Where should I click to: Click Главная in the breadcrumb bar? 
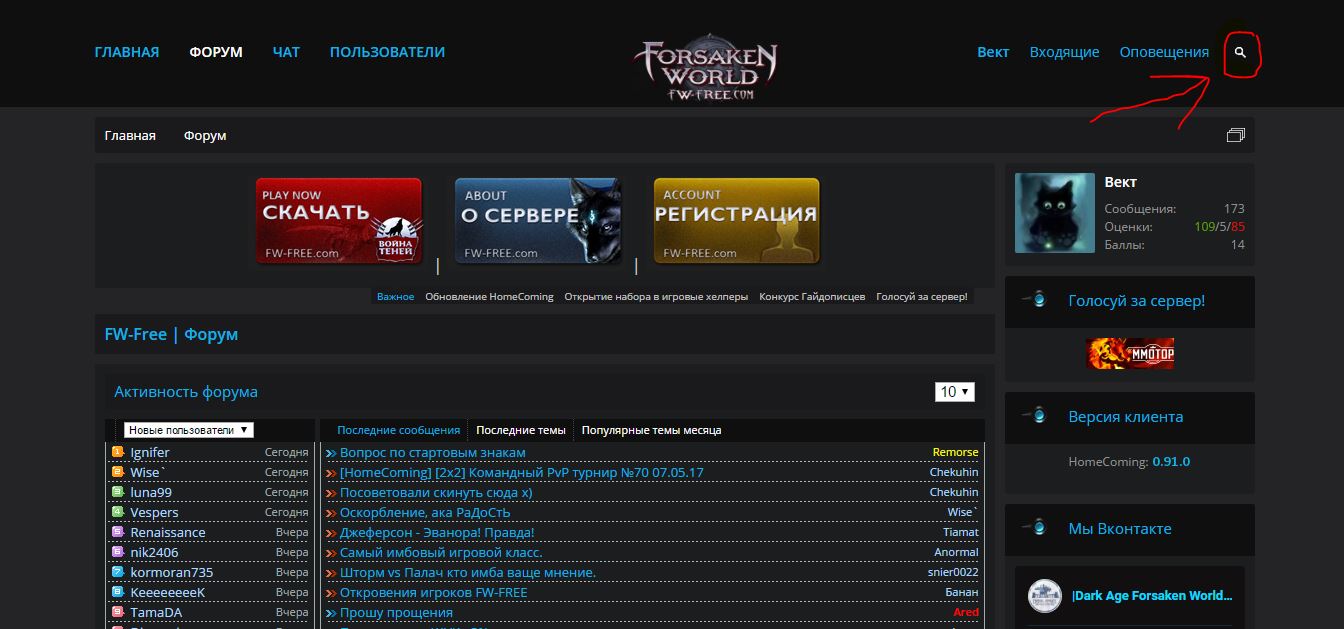pyautogui.click(x=130, y=135)
